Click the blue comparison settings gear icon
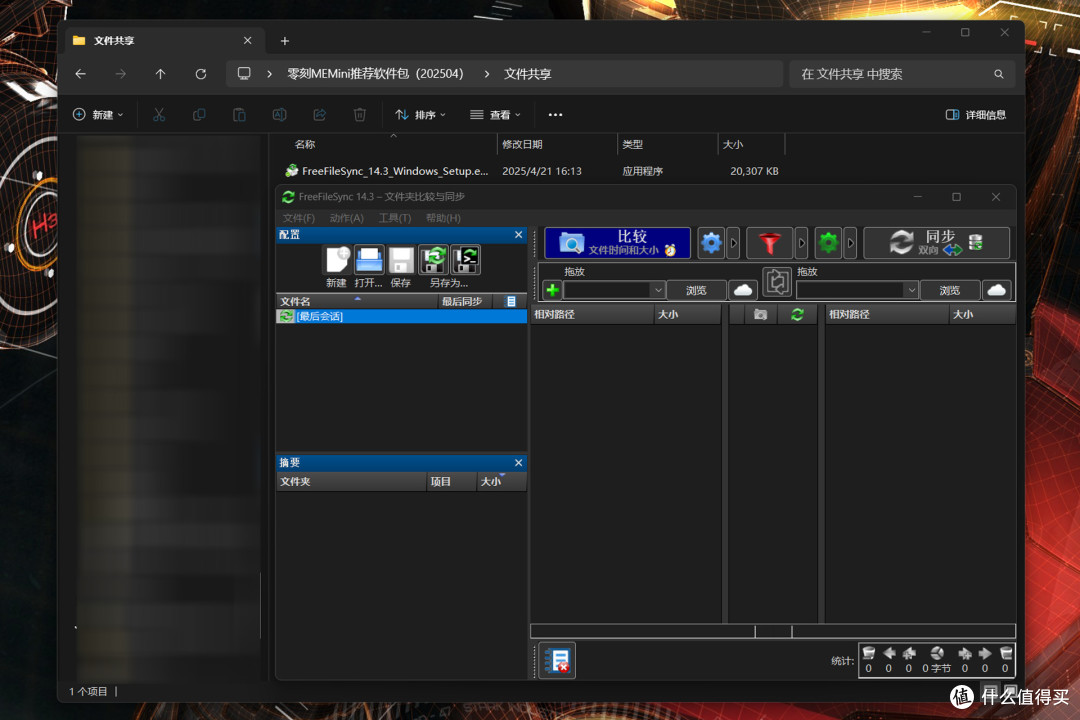1080x720 pixels. 711,243
